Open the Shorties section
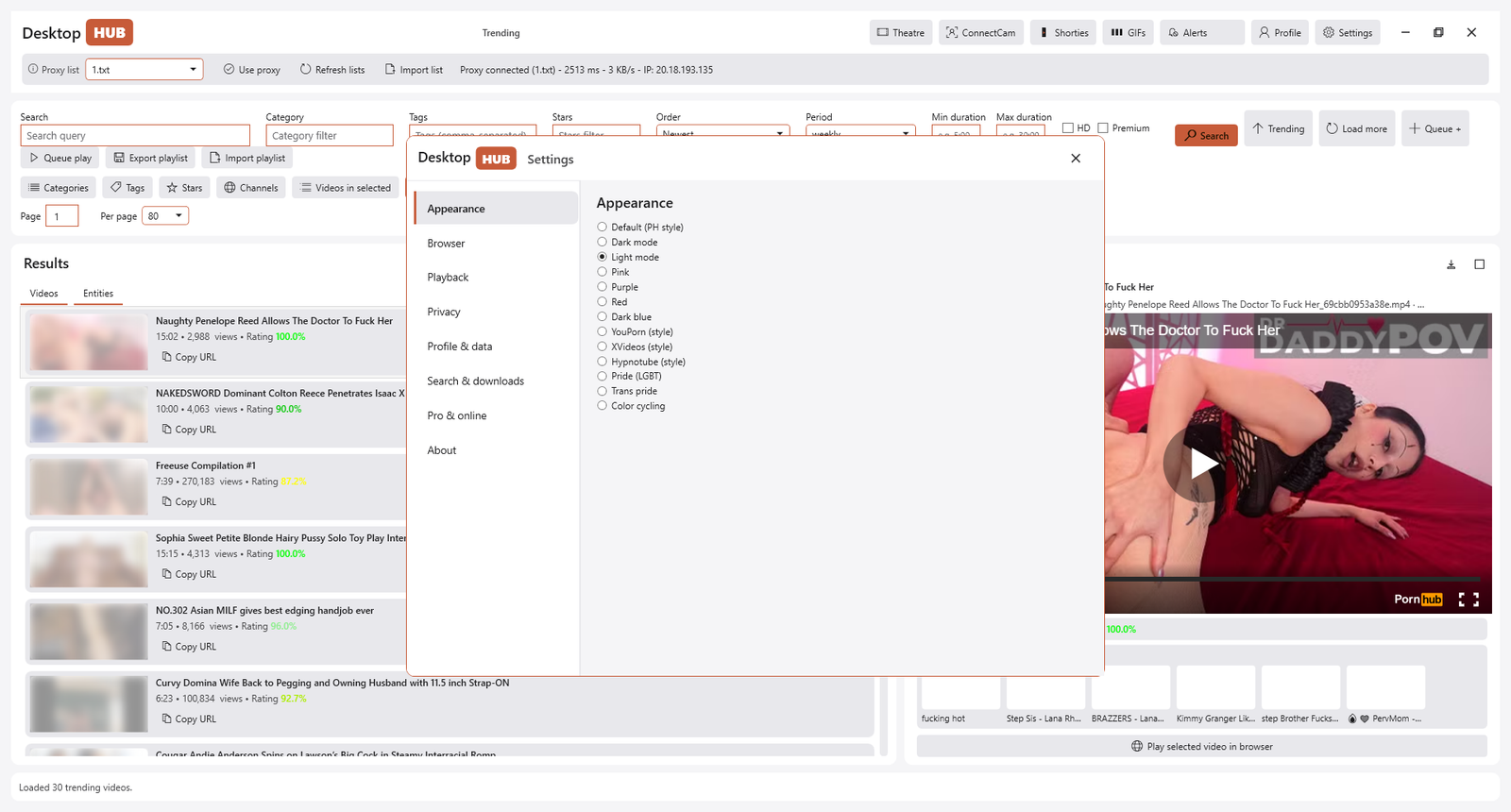 tap(1063, 32)
